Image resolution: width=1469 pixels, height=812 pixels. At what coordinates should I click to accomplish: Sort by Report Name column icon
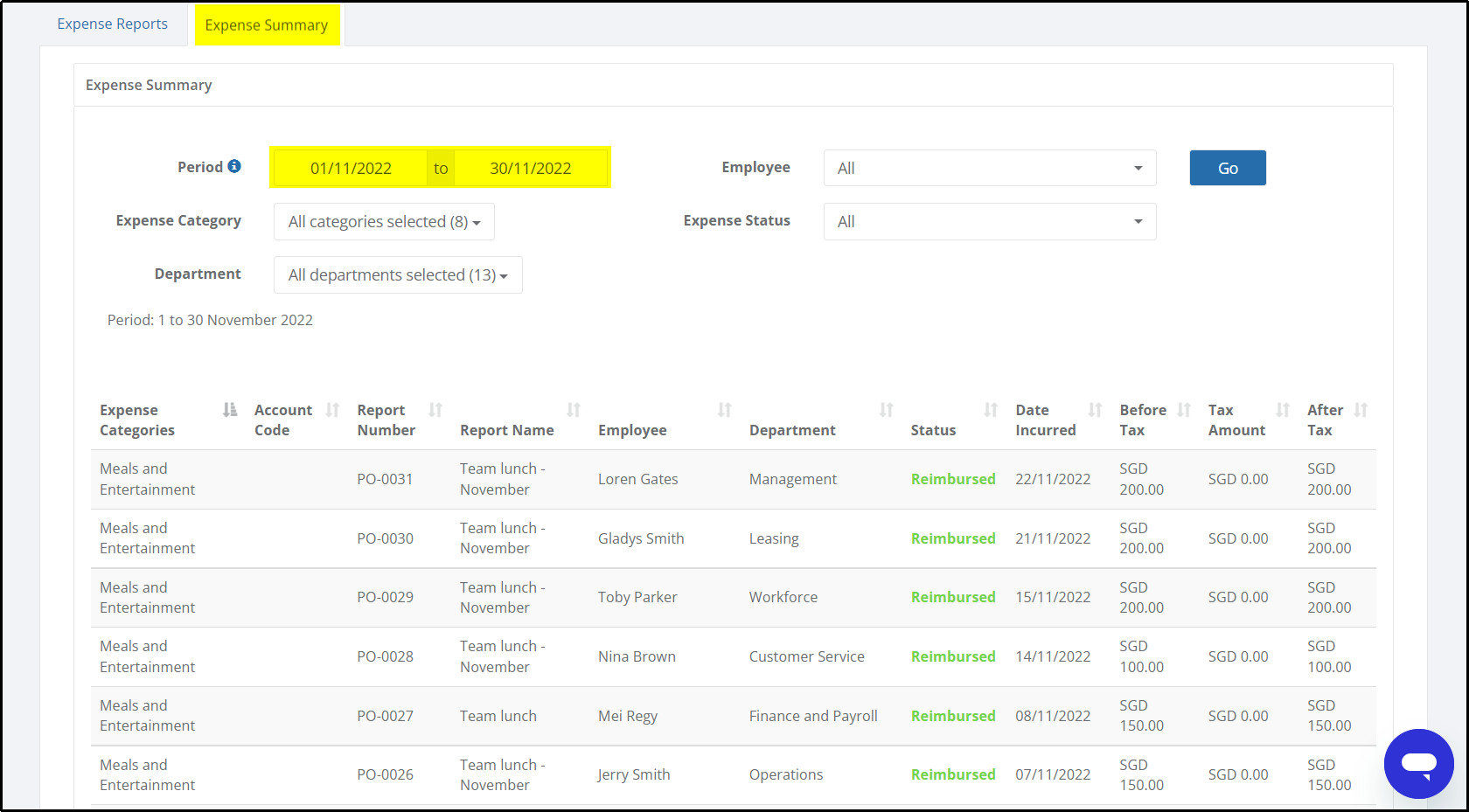(574, 410)
